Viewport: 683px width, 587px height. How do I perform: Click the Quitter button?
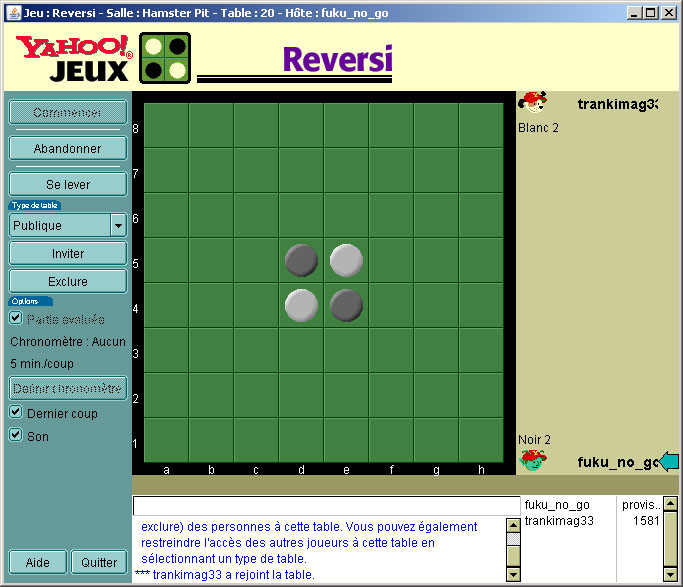pyautogui.click(x=99, y=563)
